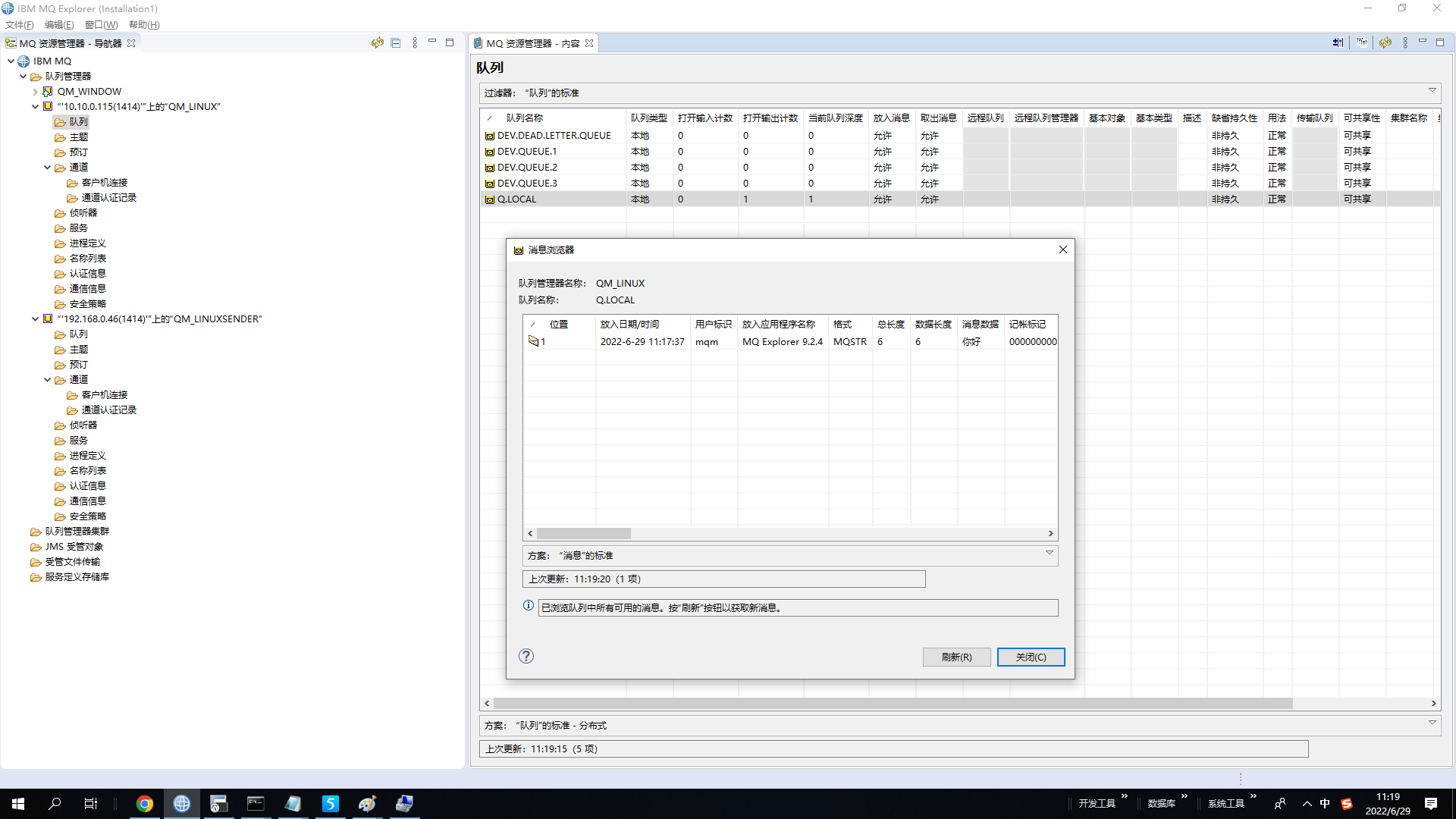Minimize the content view panel
Screen dimensions: 1456x819
[1423, 42]
